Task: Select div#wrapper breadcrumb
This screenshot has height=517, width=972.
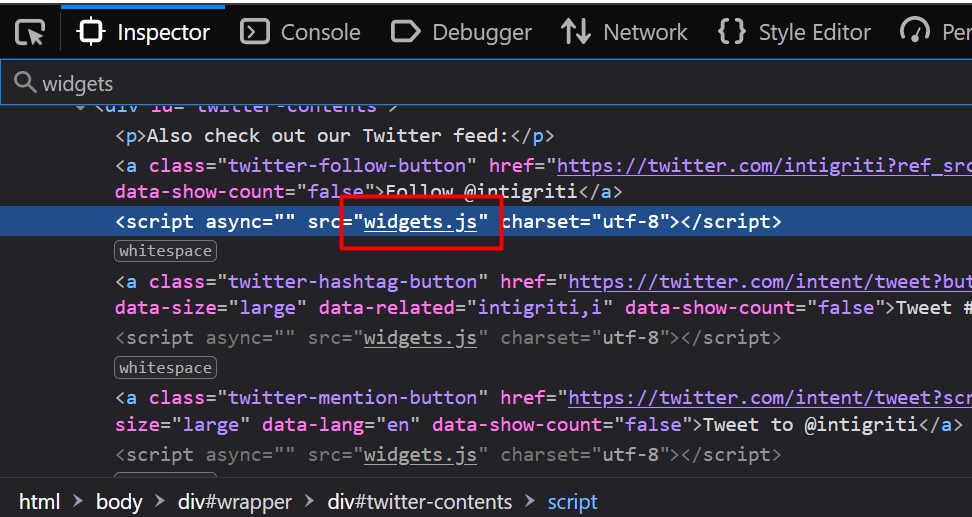Action: click(x=235, y=502)
